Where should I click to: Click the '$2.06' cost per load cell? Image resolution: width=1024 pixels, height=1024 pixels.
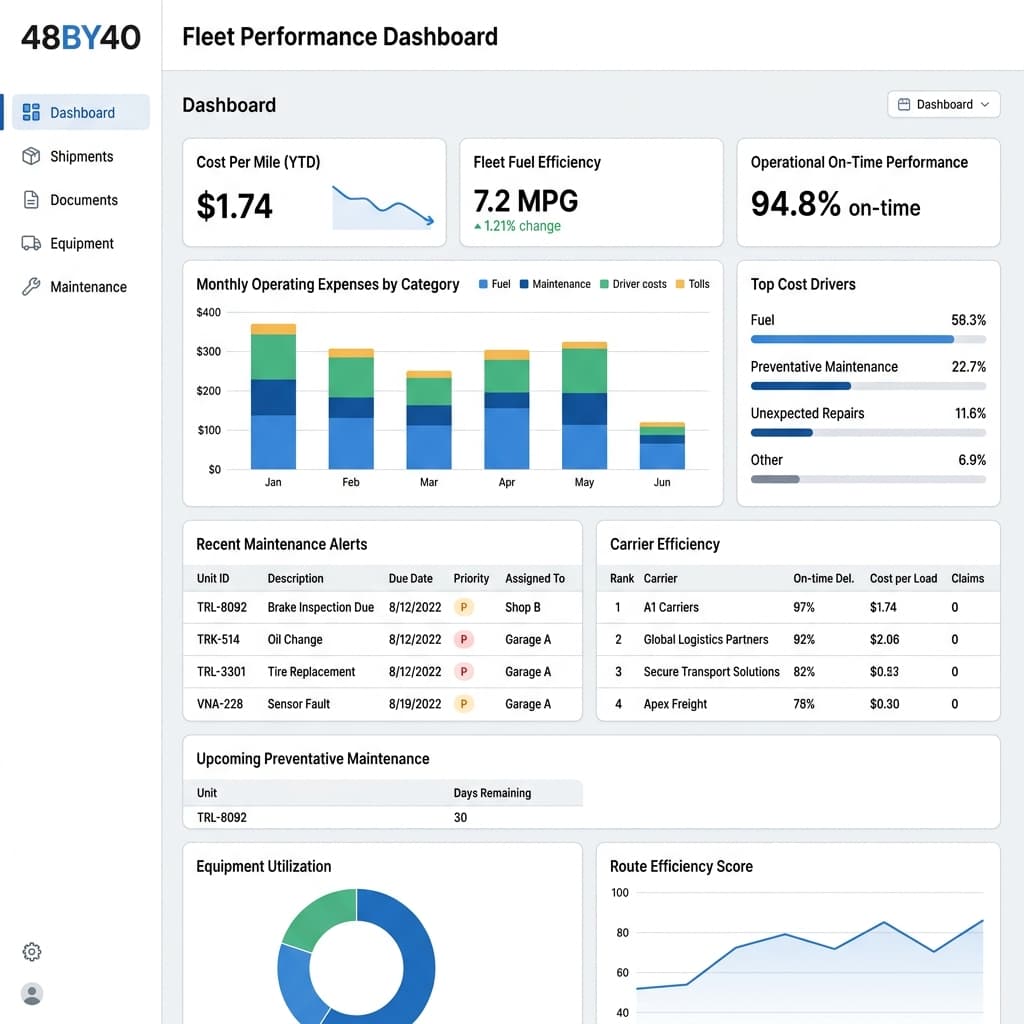pyautogui.click(x=884, y=639)
